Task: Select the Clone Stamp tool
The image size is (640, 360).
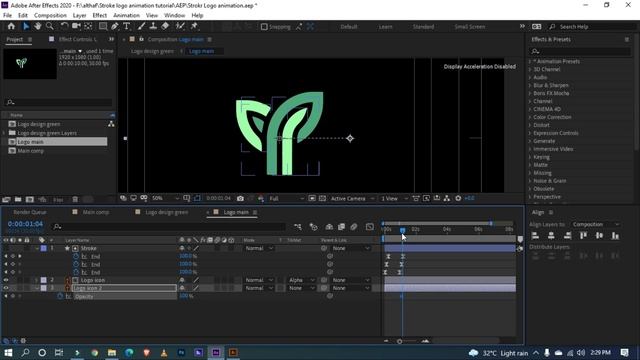Action: click(x=153, y=26)
